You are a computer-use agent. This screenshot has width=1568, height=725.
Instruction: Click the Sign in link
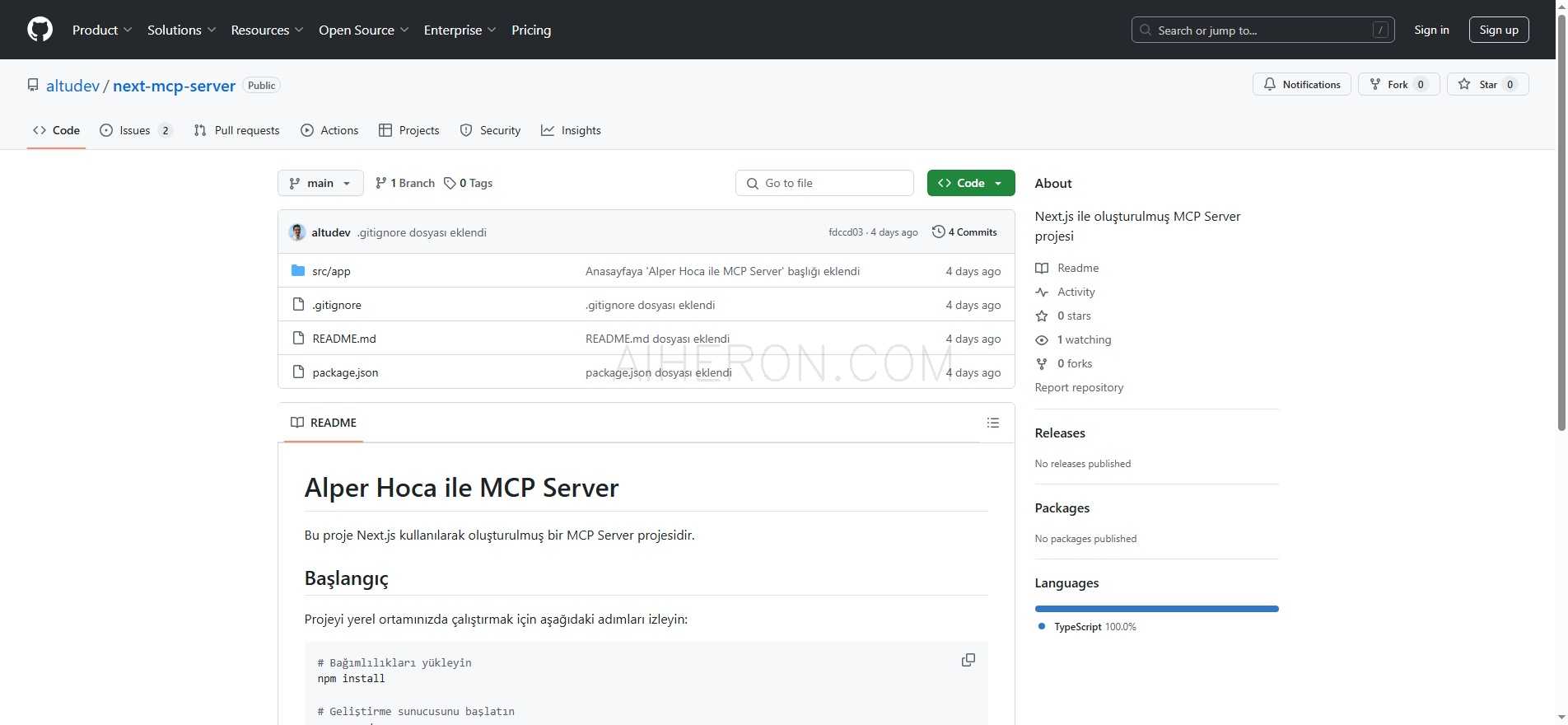pyautogui.click(x=1431, y=30)
